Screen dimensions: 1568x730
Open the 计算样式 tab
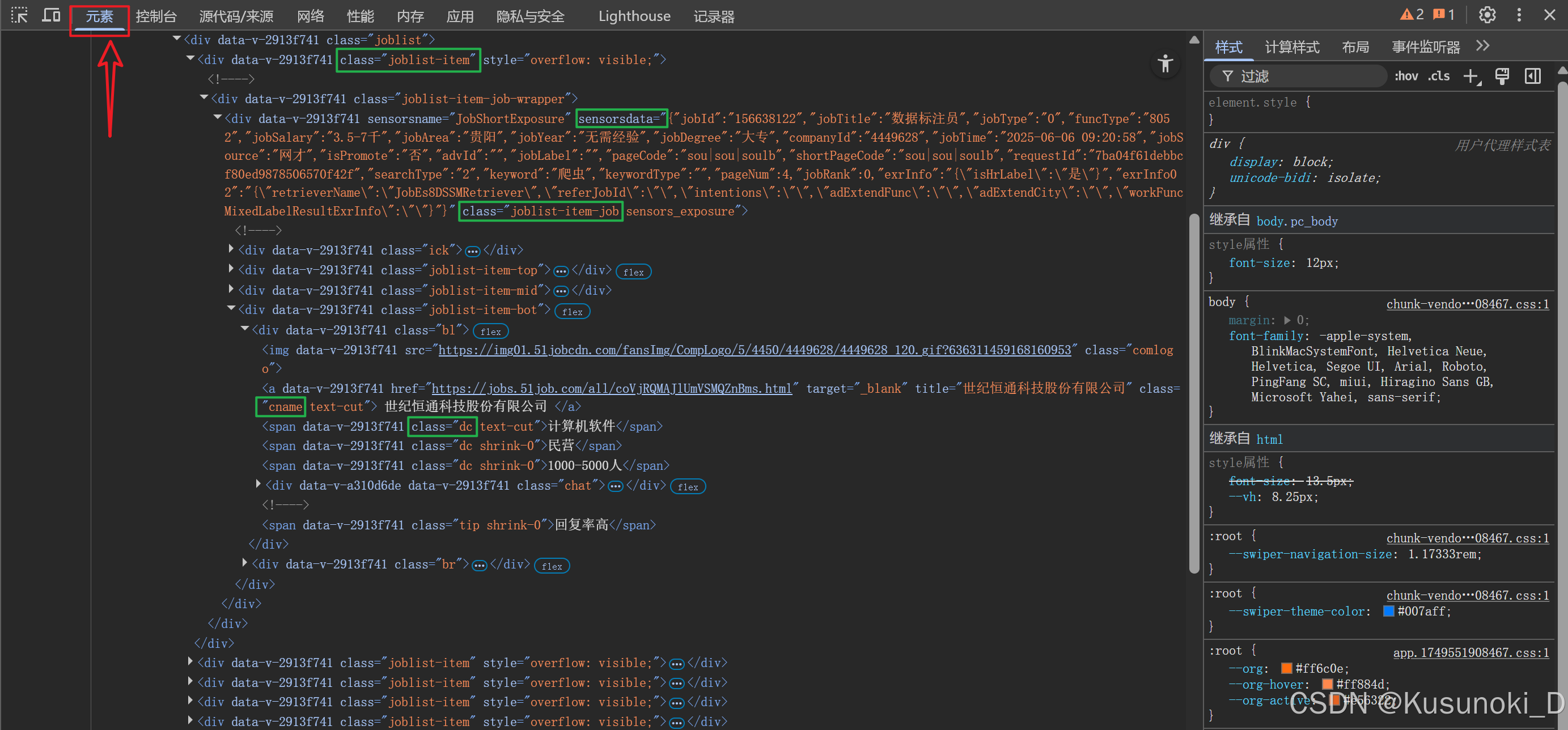(x=1292, y=47)
